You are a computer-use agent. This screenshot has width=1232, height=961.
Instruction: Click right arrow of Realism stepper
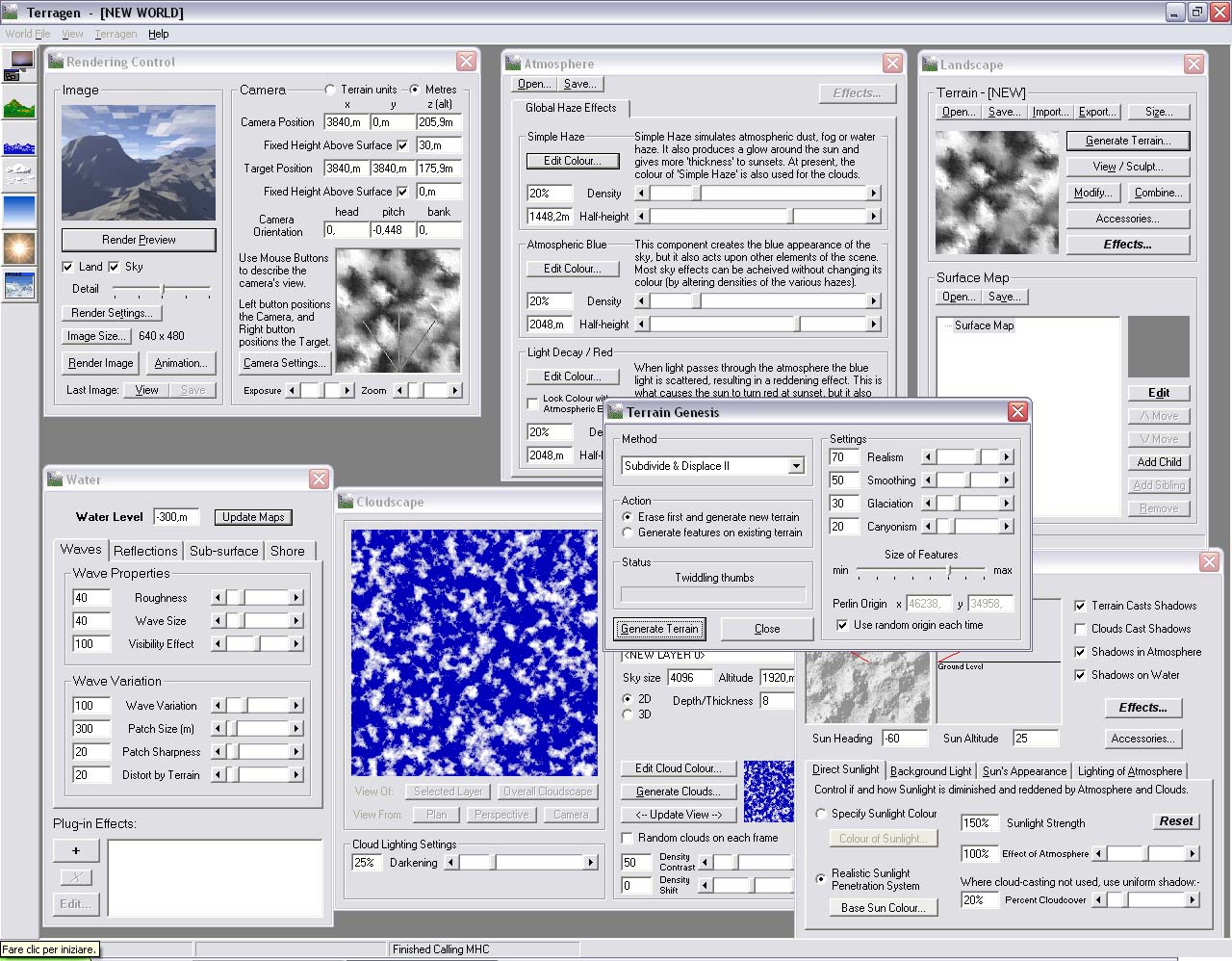click(1006, 457)
